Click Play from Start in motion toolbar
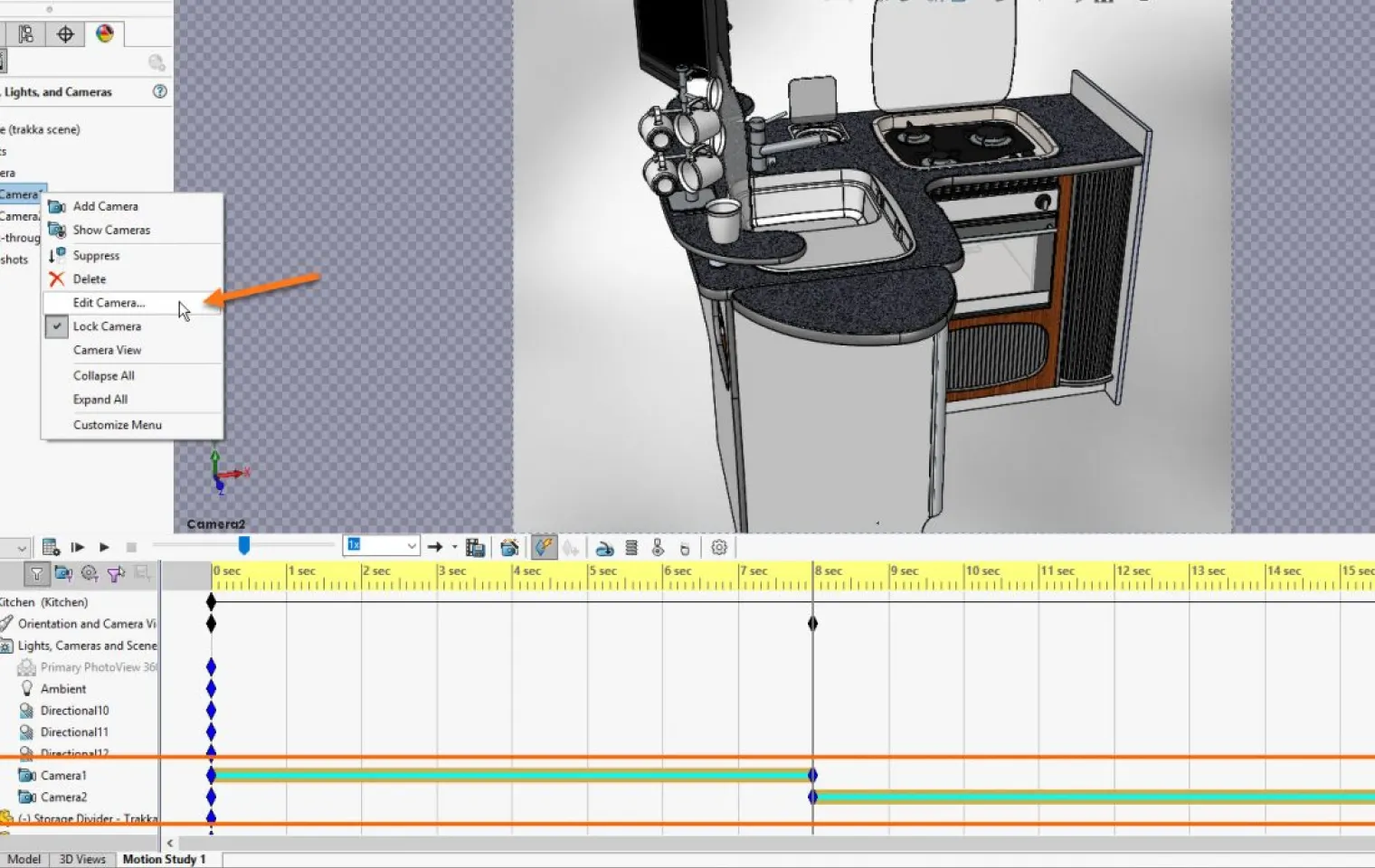 [78, 547]
